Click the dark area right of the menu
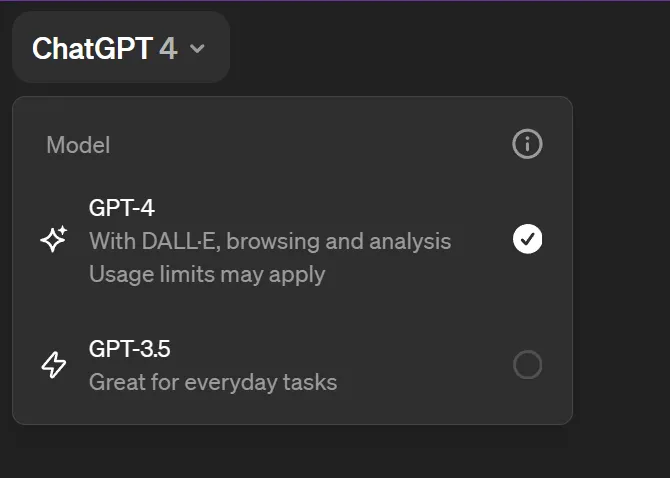The width and height of the screenshot is (670, 478). [620, 260]
